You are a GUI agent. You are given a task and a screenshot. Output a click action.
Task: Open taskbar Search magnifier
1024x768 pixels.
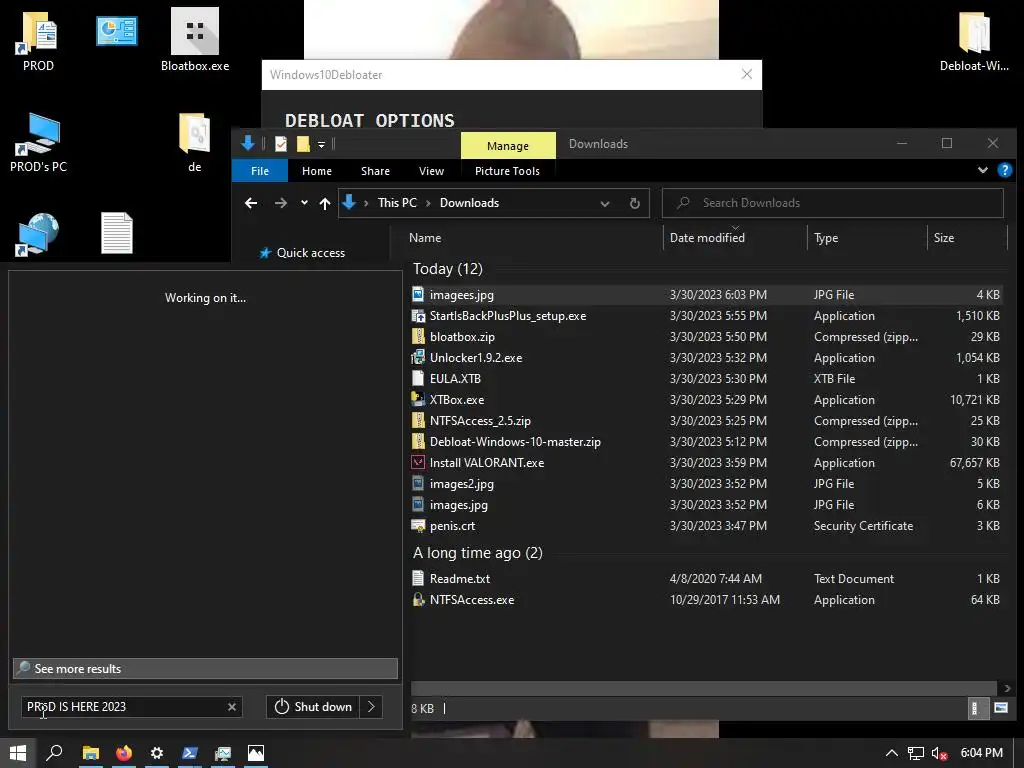coord(54,753)
